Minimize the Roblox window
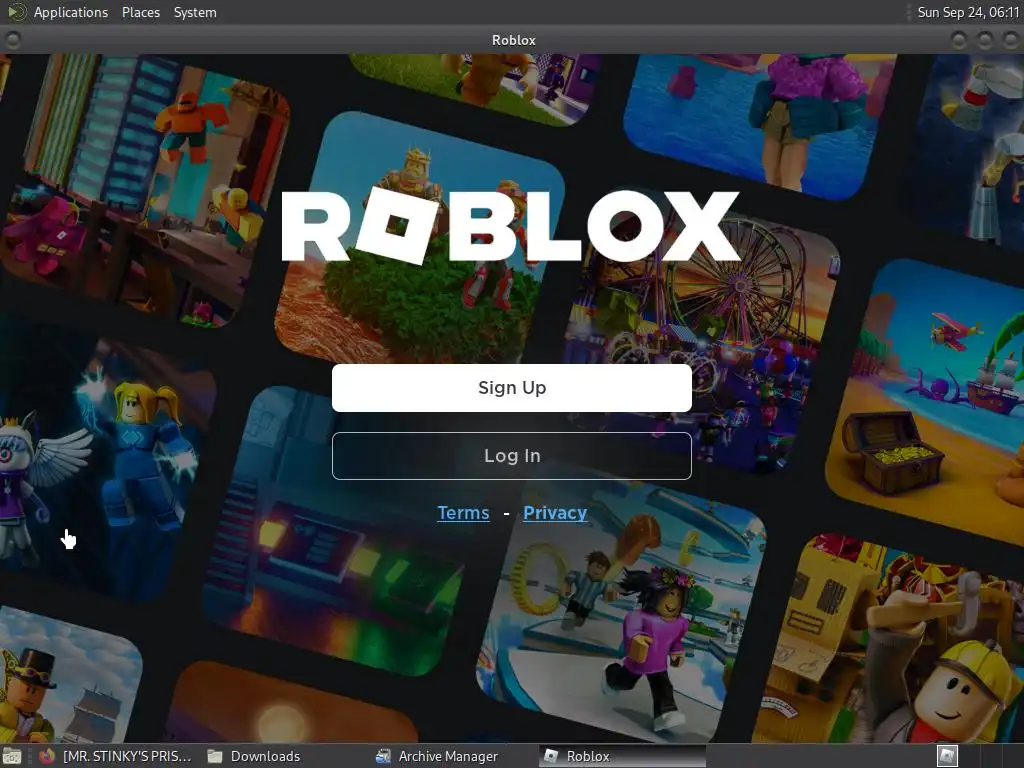This screenshot has width=1024, height=768. [959, 40]
